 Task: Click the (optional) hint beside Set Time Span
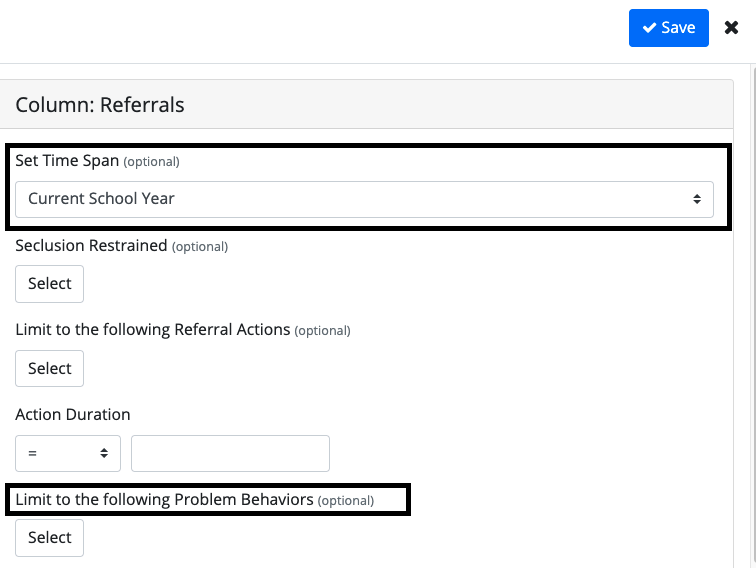[x=151, y=162]
